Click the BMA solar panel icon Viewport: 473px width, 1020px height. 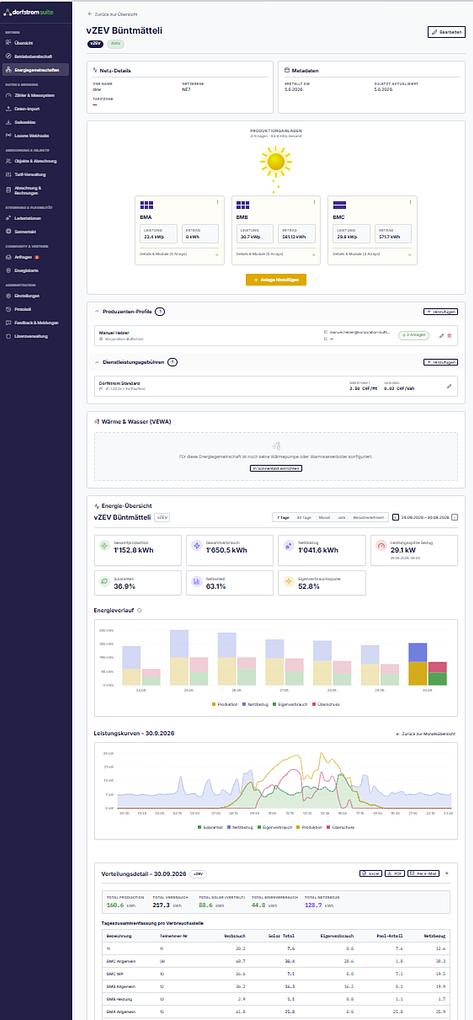point(146,205)
